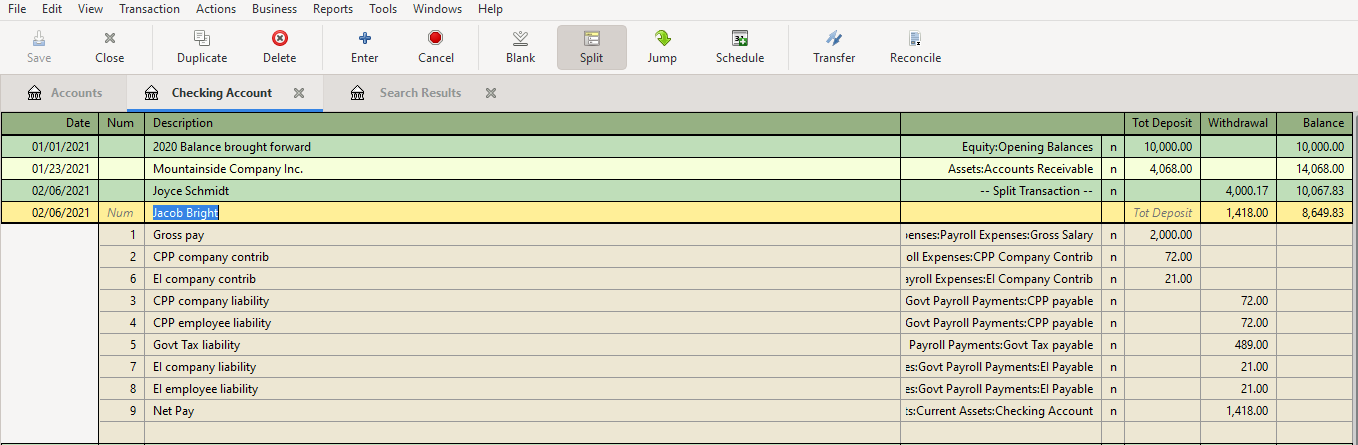Switch to the Accounts tab
1358x445 pixels.
click(65, 93)
